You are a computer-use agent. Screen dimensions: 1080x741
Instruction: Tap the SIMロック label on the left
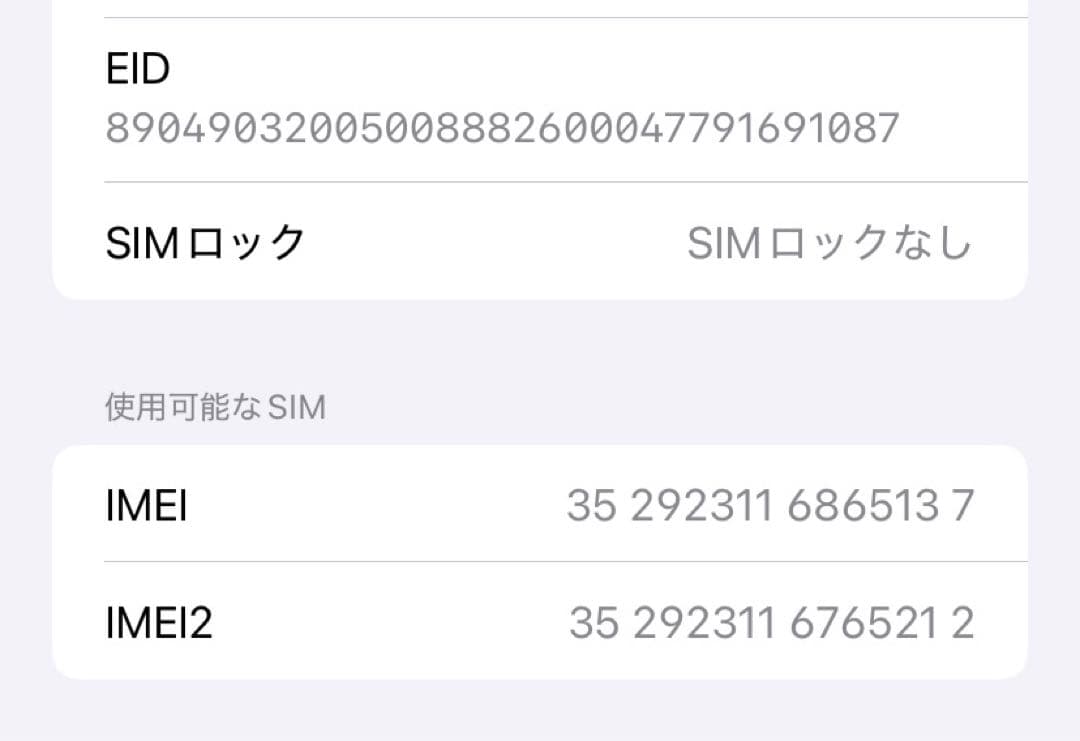pyautogui.click(x=205, y=240)
